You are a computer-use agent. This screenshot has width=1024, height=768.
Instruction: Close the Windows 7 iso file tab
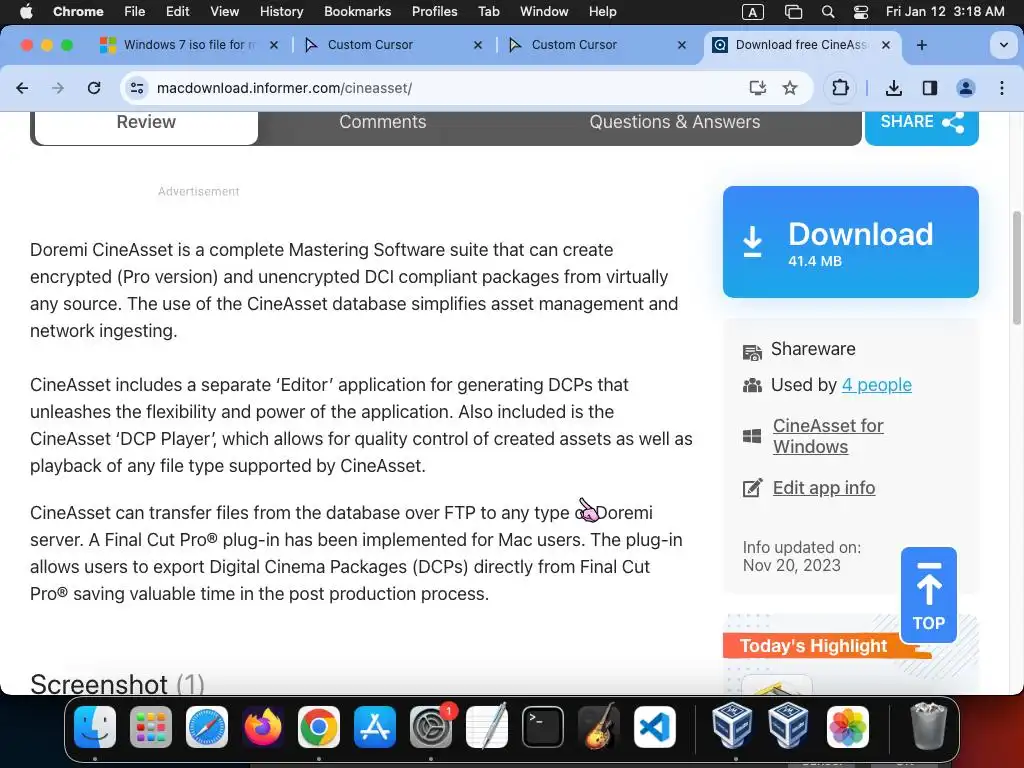tap(274, 45)
